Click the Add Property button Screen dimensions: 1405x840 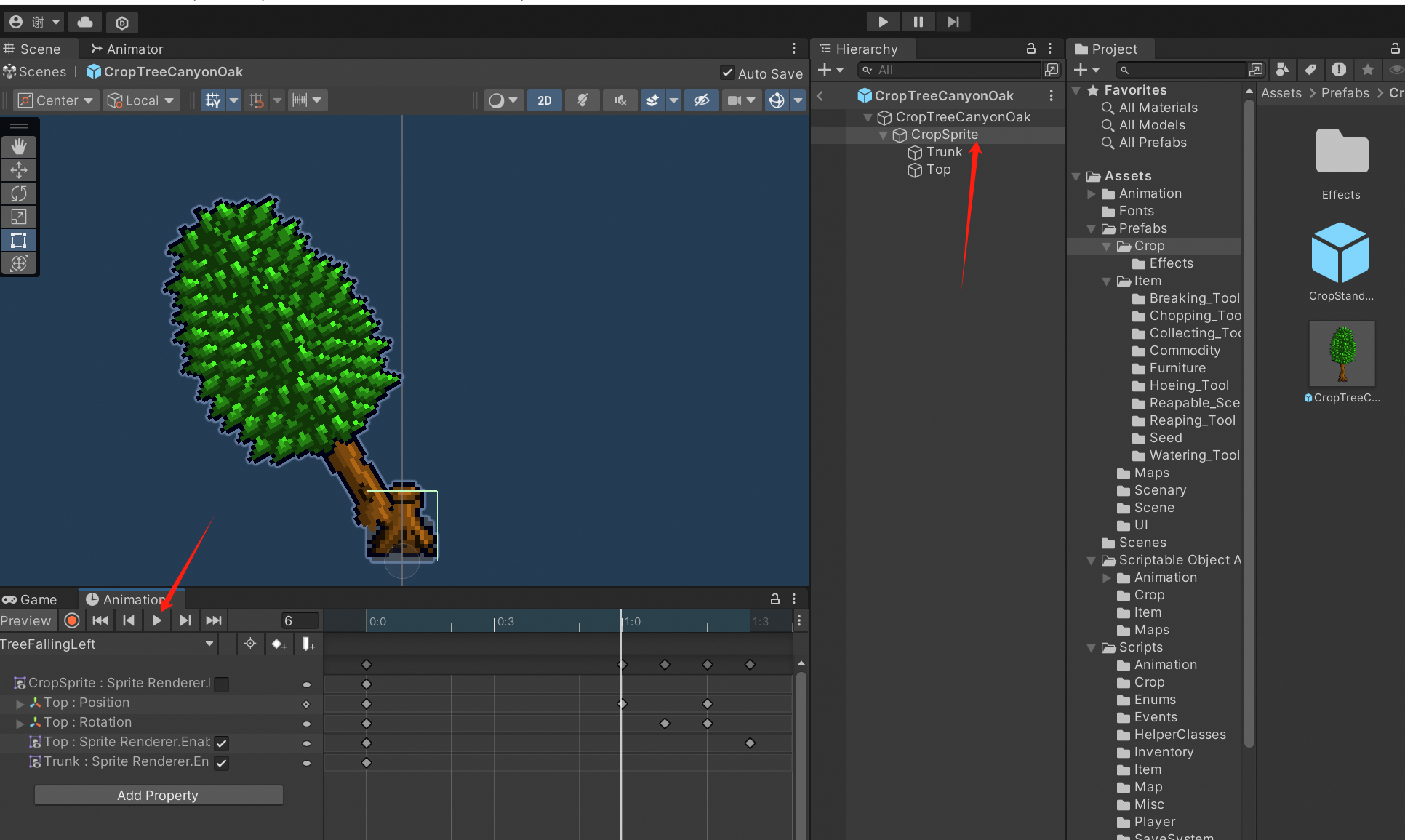(158, 795)
